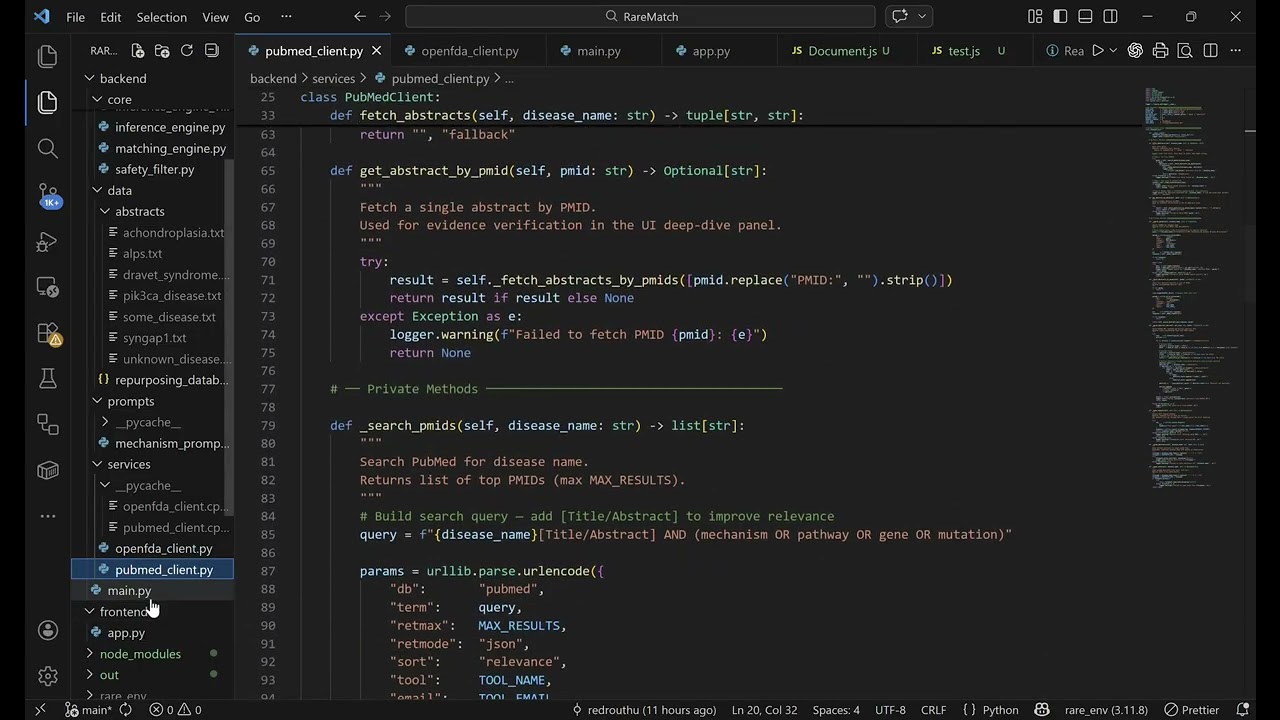Synchronize changes in status bar
The width and height of the screenshot is (1280, 720).
(125, 710)
